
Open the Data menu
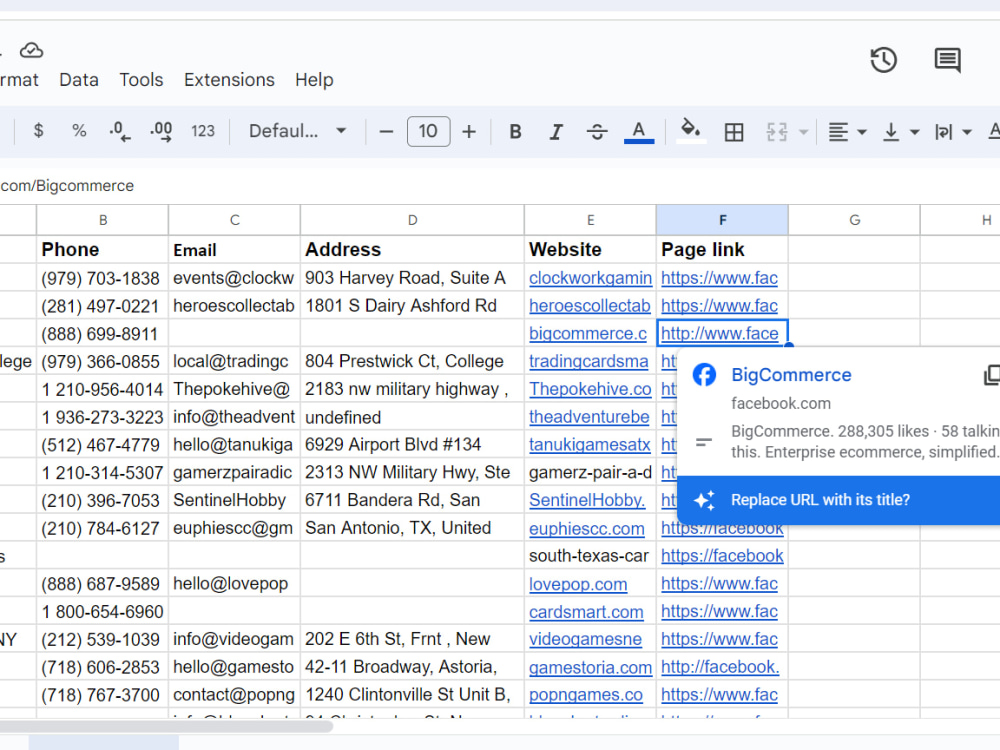coord(79,80)
